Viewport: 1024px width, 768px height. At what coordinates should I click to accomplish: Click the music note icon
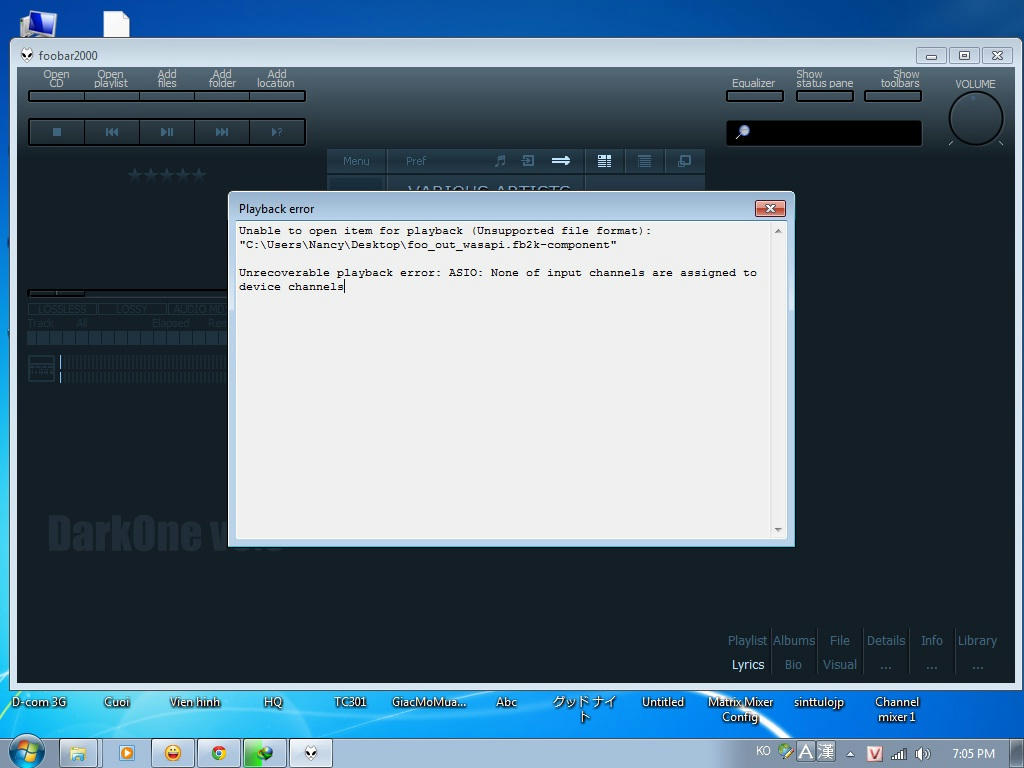pyautogui.click(x=500, y=161)
